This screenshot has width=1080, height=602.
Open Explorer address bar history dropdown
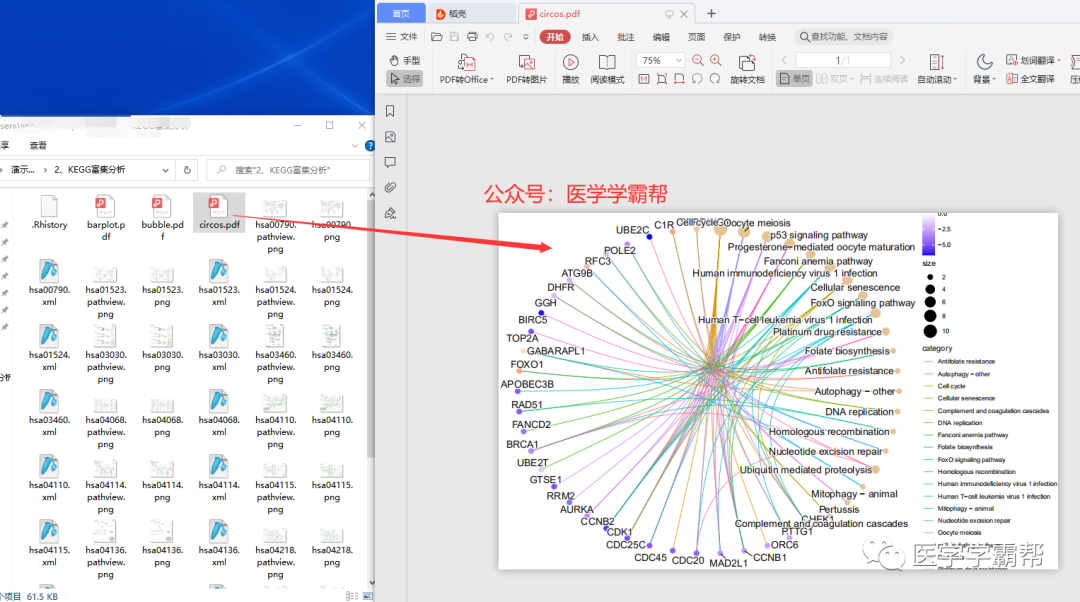click(x=165, y=169)
